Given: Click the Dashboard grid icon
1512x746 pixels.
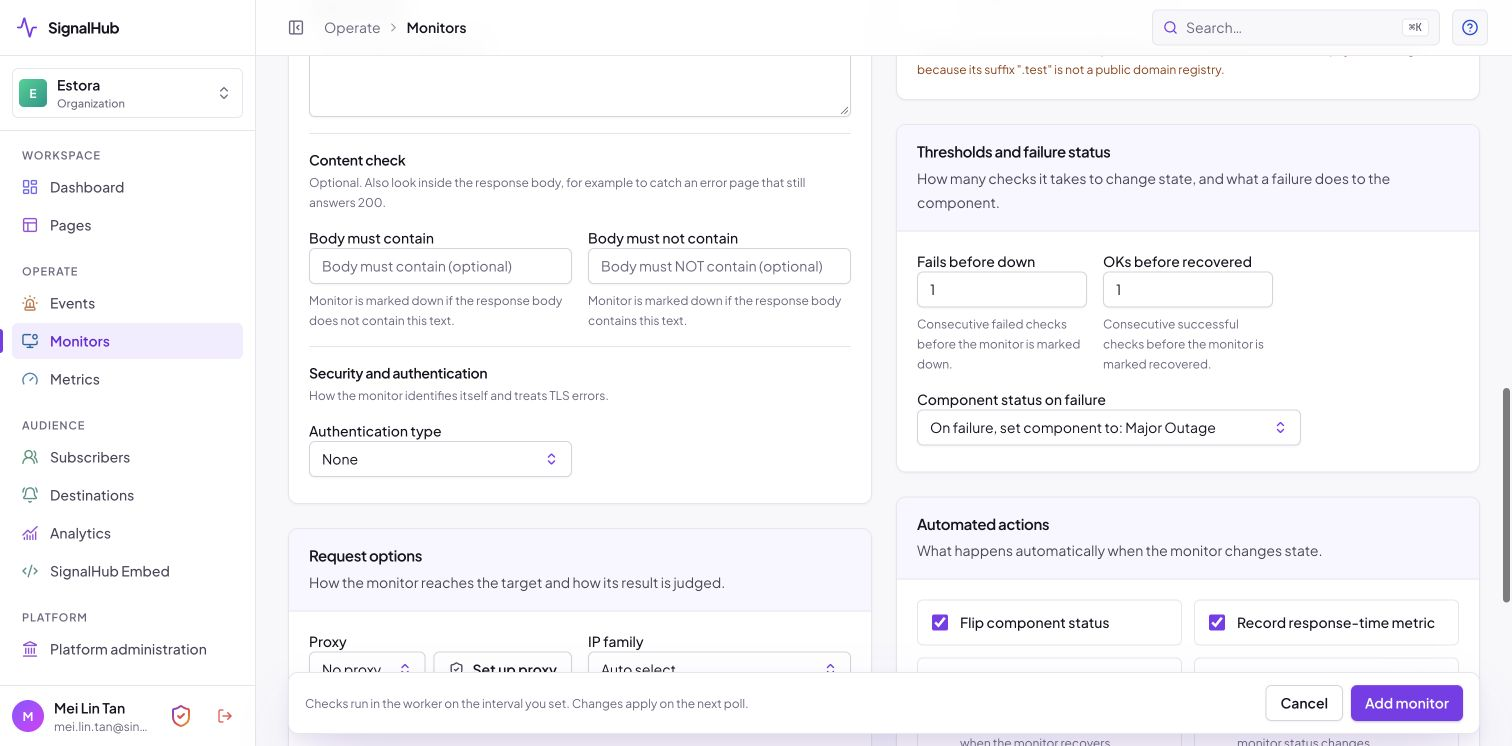Looking at the screenshot, I should pos(30,187).
